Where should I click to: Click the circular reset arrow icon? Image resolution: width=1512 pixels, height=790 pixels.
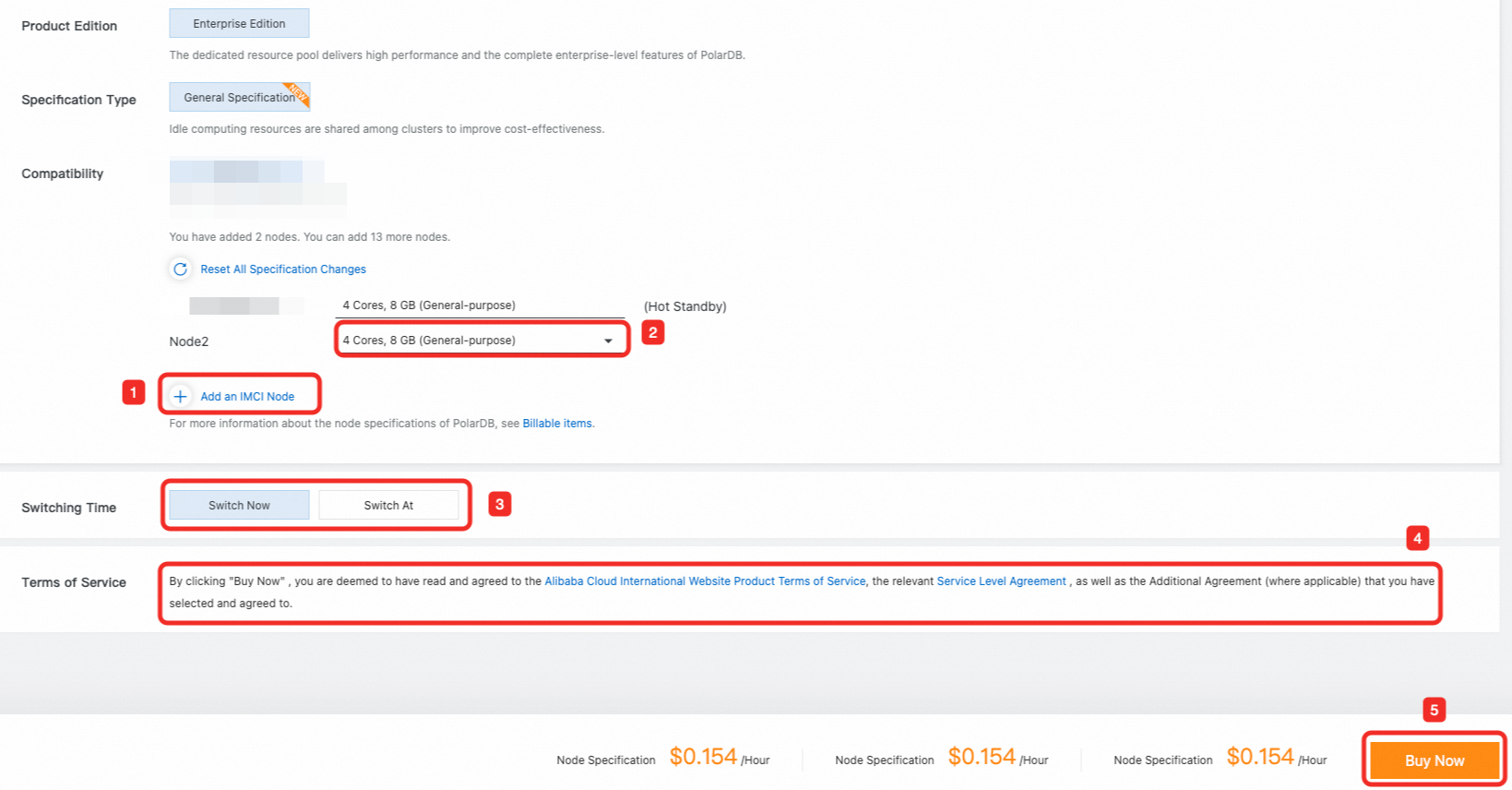click(180, 269)
